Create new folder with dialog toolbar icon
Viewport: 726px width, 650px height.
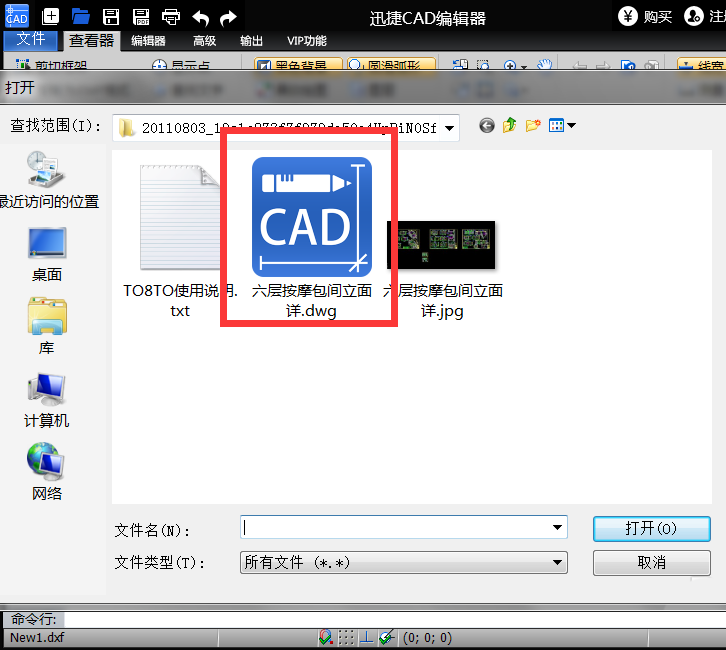[533, 126]
